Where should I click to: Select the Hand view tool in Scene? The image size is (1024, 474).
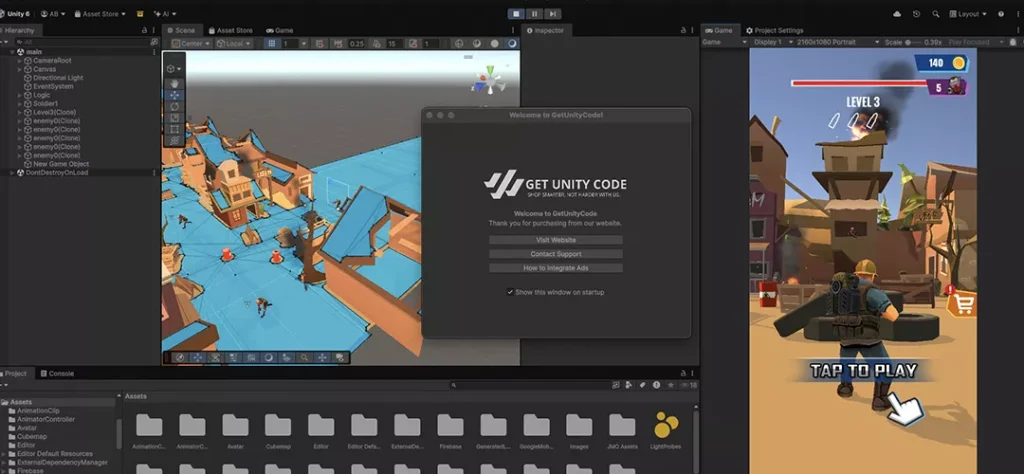174,84
